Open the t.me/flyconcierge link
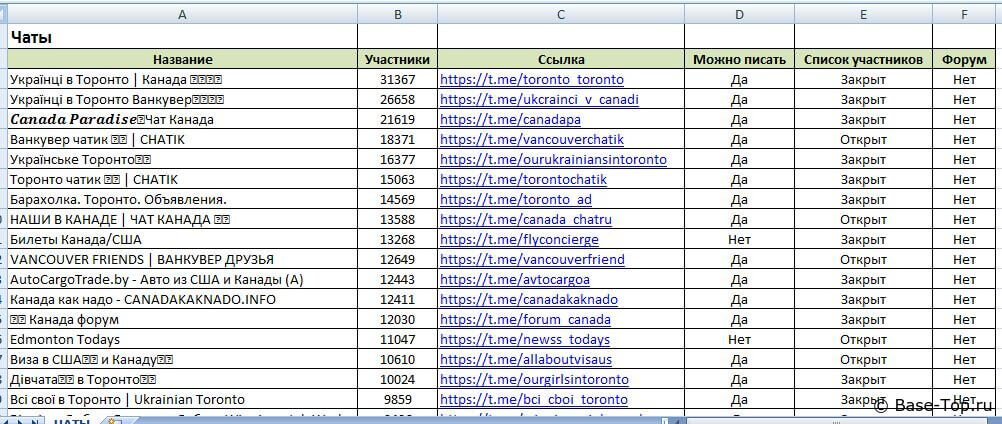Image resolution: width=1002 pixels, height=424 pixels. coord(519,239)
